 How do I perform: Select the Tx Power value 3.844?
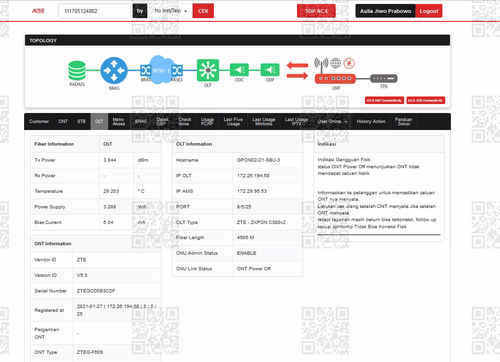click(110, 160)
